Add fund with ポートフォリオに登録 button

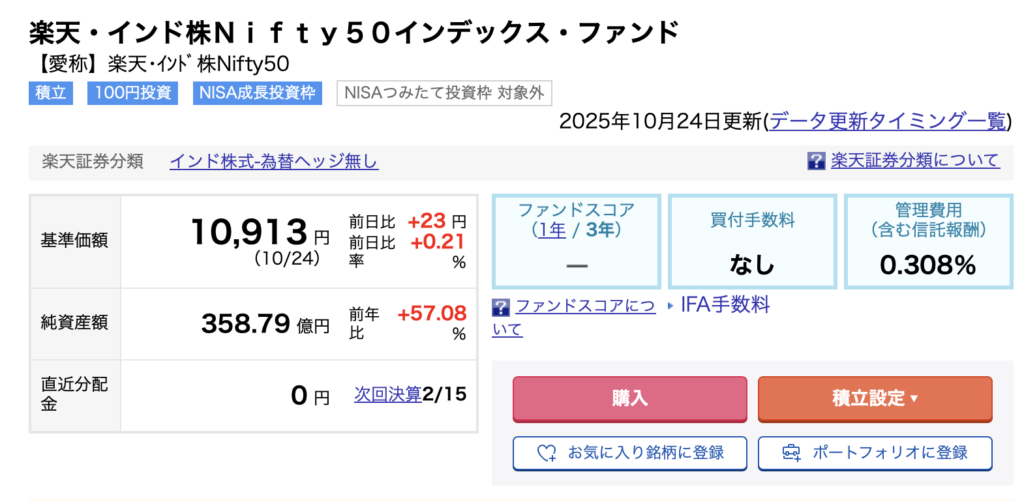(x=875, y=453)
